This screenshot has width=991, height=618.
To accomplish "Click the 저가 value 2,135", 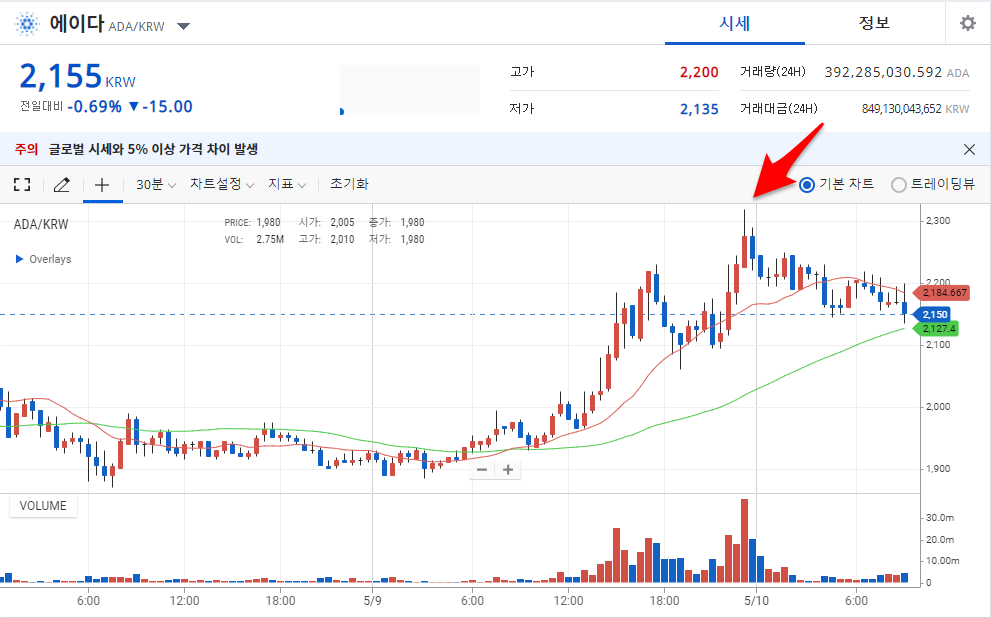I will 699,109.
